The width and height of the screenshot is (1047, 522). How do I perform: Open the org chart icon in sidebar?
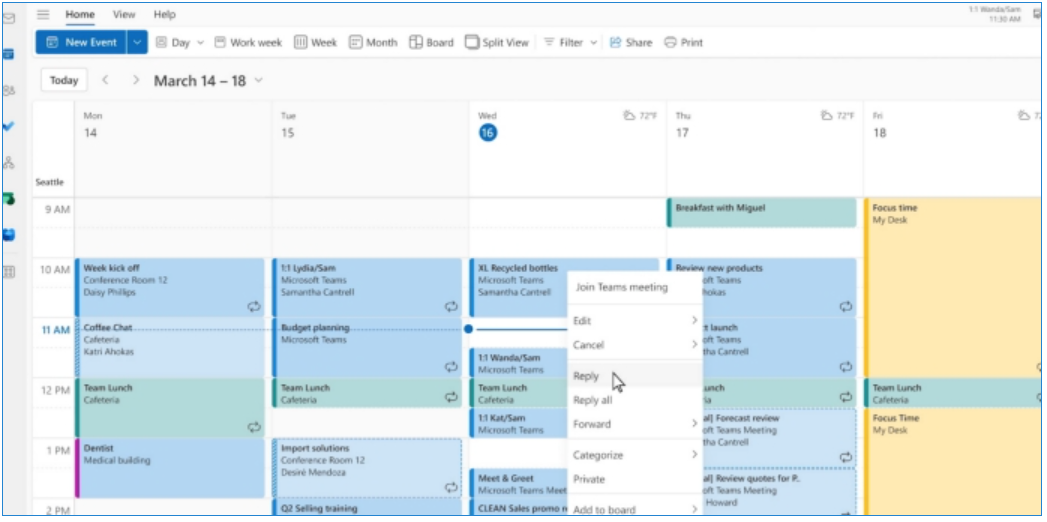tap(9, 162)
